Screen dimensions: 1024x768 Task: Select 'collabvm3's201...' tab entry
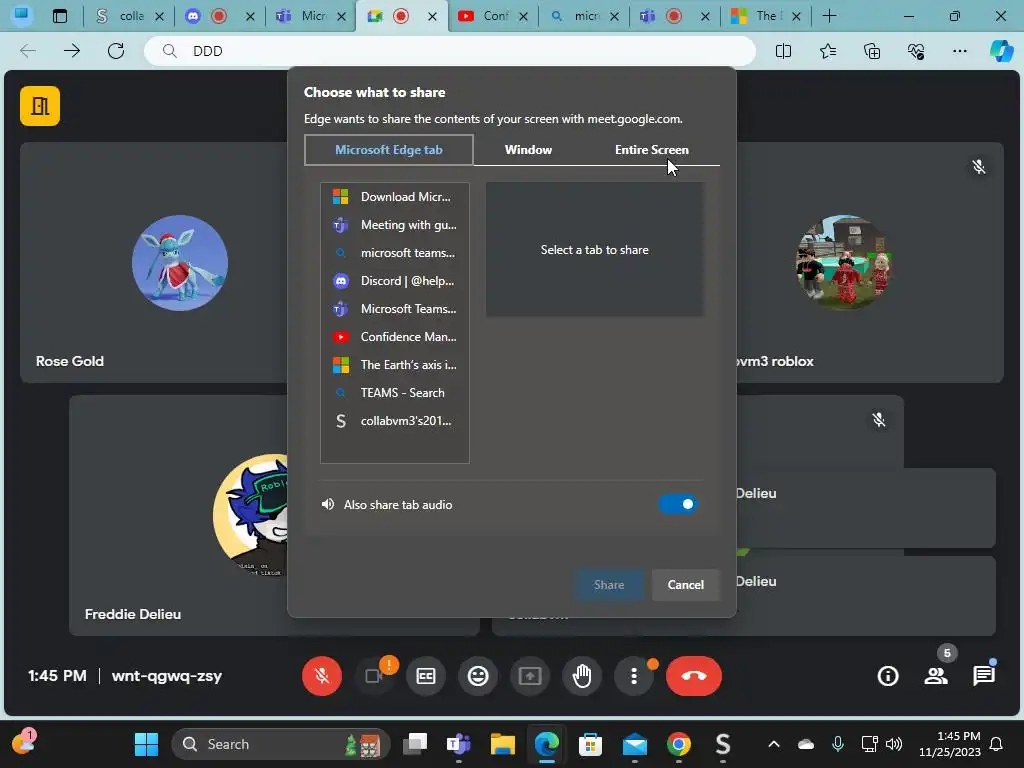[x=395, y=421]
